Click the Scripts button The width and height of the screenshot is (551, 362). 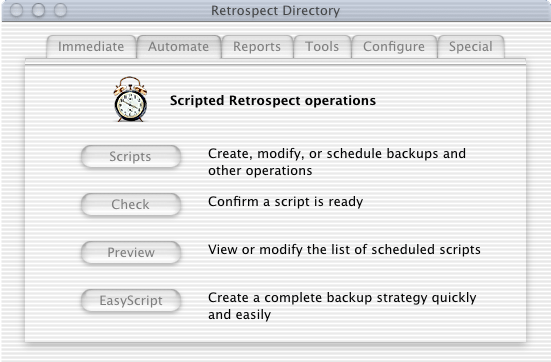coord(131,156)
